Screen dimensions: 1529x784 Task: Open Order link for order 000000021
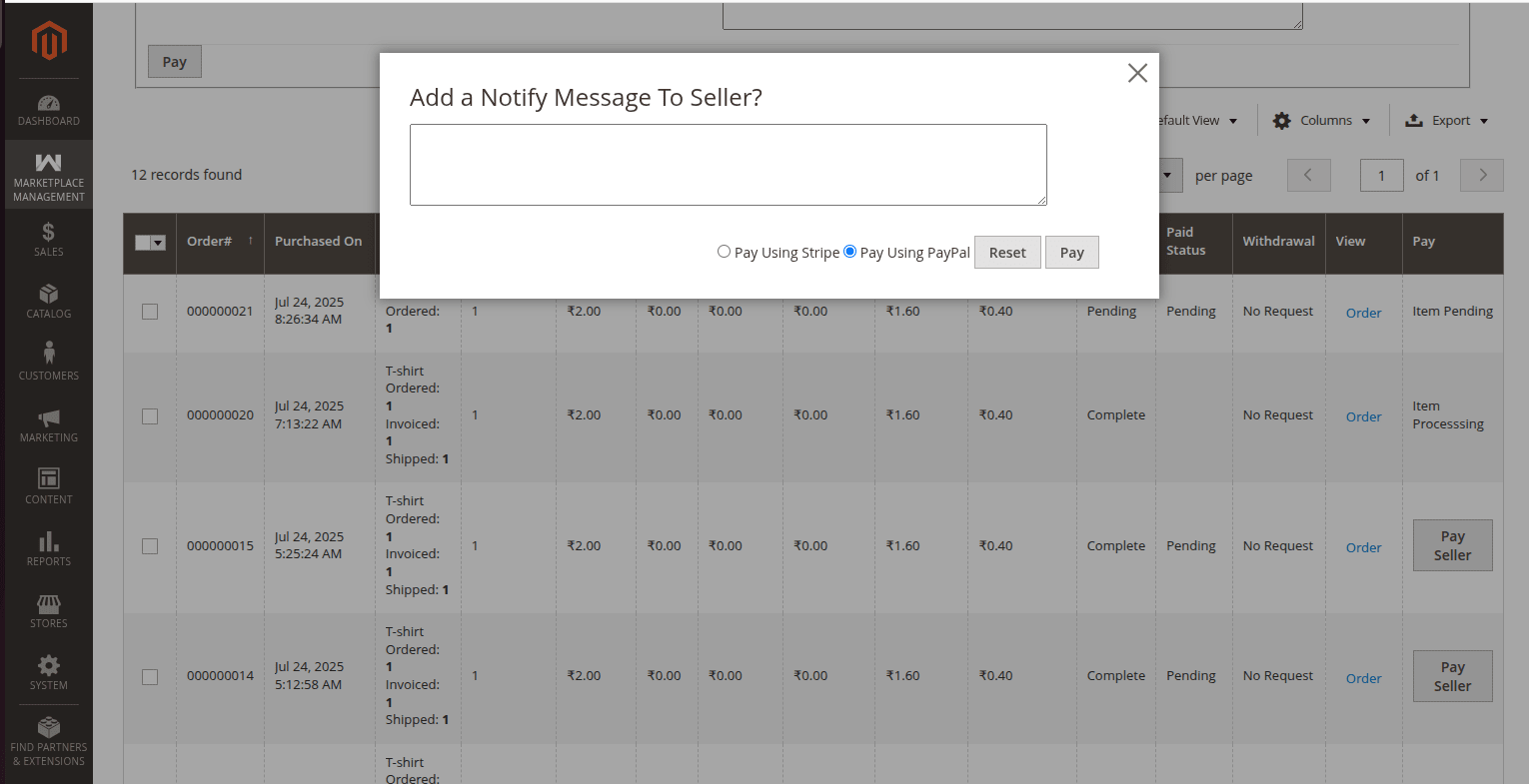(1363, 313)
